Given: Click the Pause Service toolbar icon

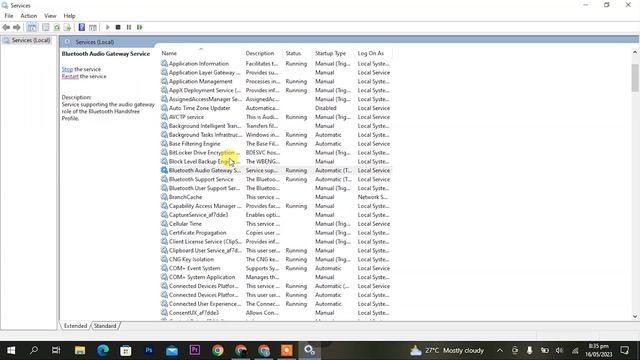Looking at the screenshot, I should 129,27.
